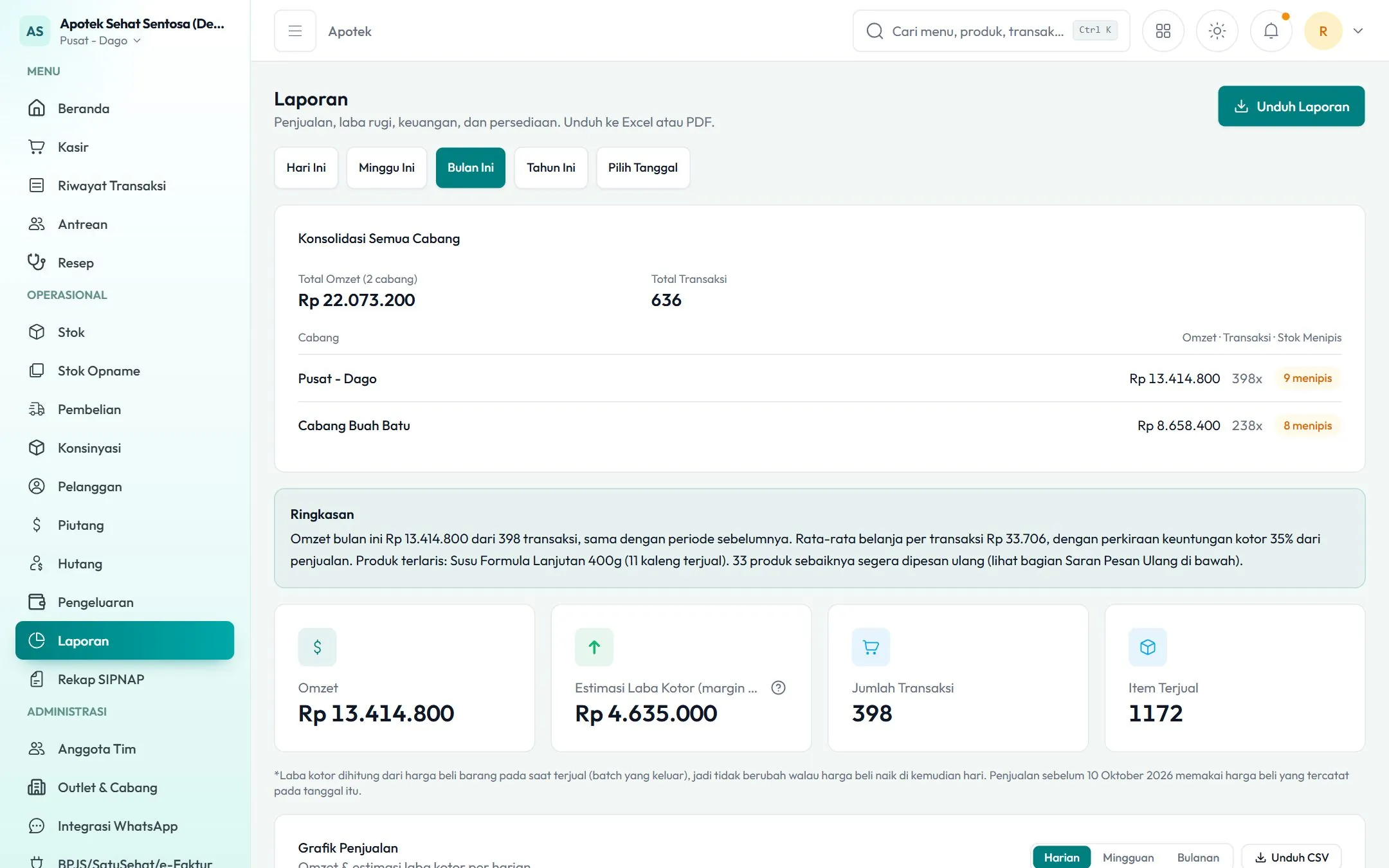Go to Anggota Tim menu item
1389x868 pixels.
coord(125,748)
